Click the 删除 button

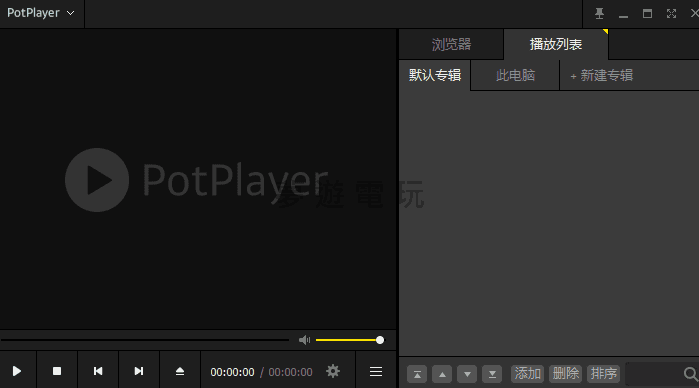pyautogui.click(x=566, y=373)
